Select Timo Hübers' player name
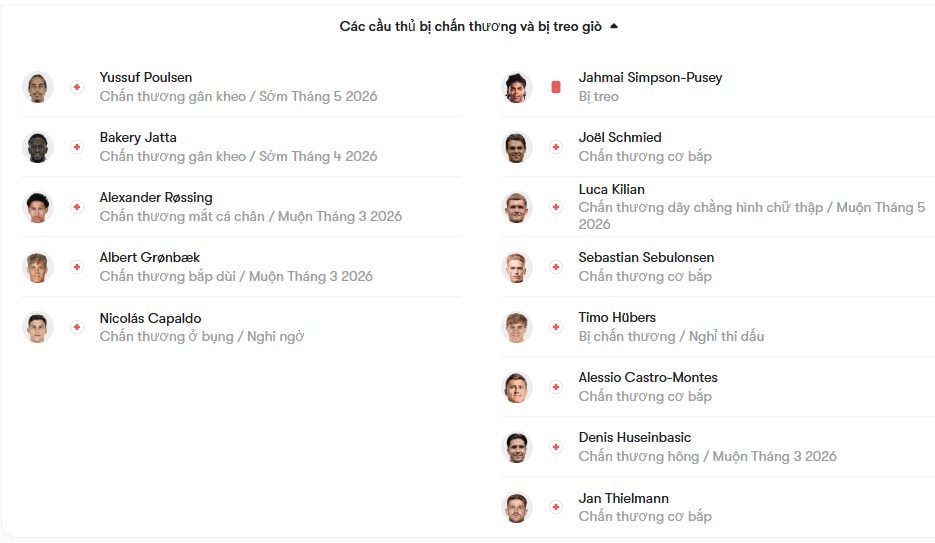This screenshot has width=935, height=543. (x=617, y=317)
